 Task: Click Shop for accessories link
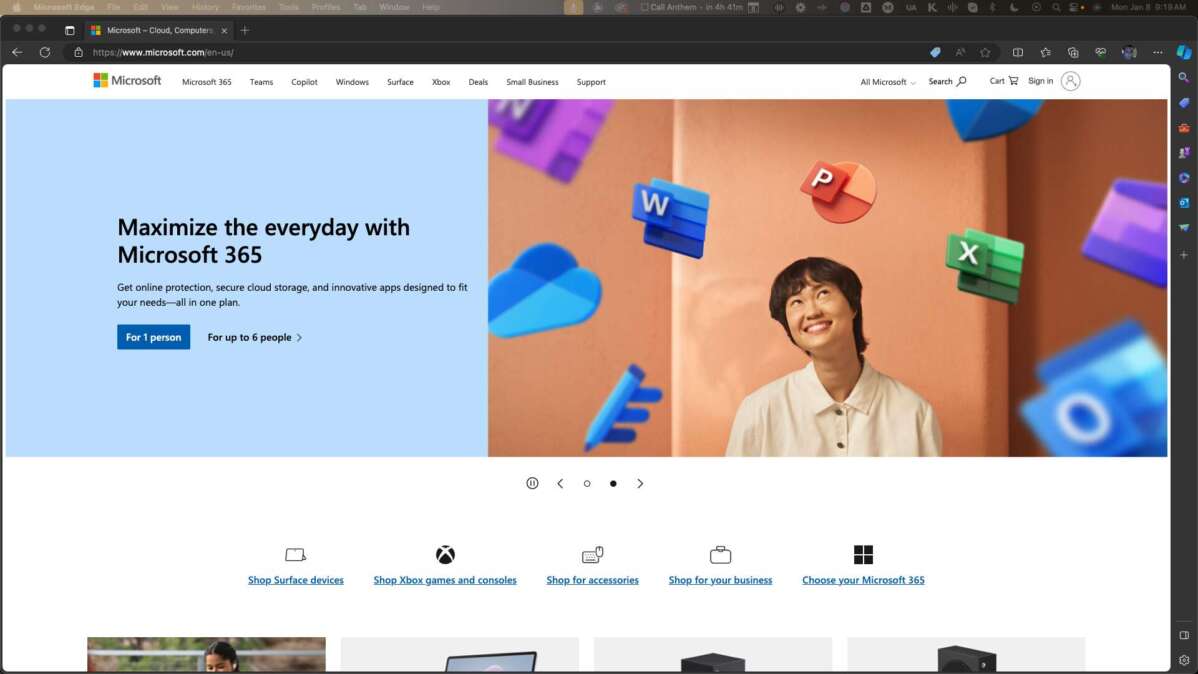coord(592,580)
